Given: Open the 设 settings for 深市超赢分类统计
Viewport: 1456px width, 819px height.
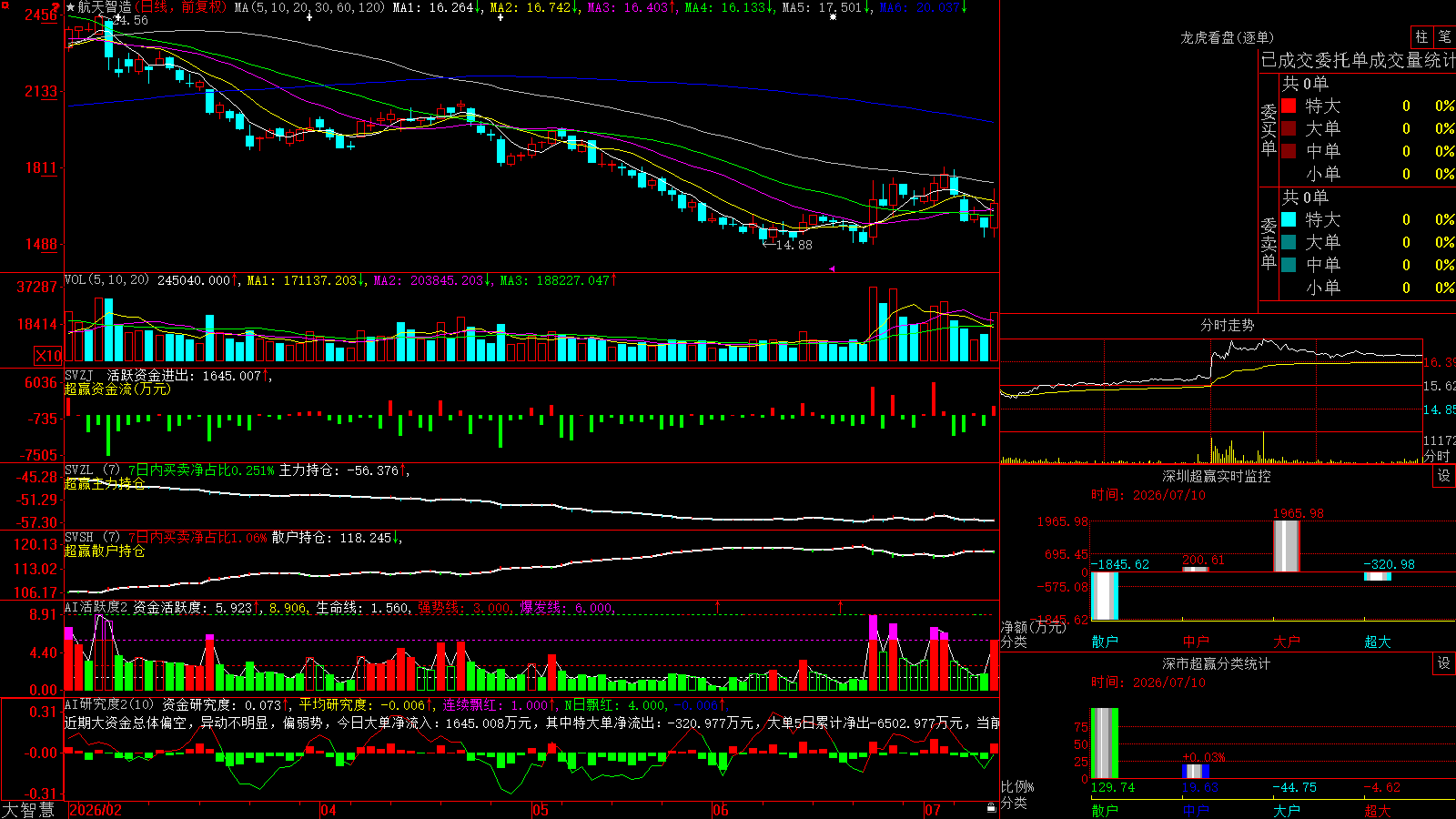Looking at the screenshot, I should click(1444, 664).
